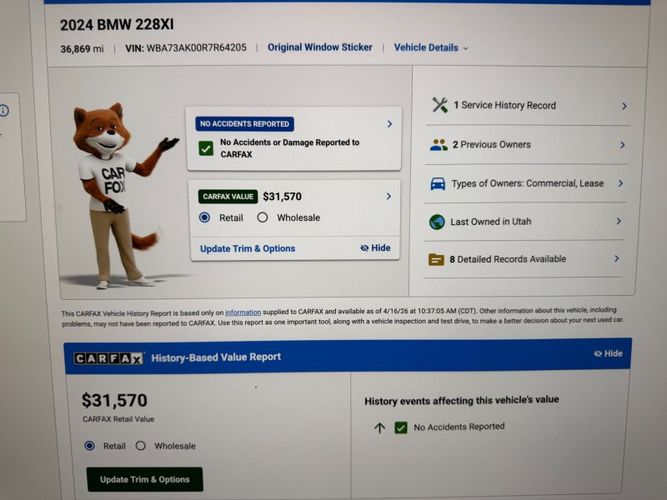Select the Retail radio in CARFAX Value card

pyautogui.click(x=205, y=217)
